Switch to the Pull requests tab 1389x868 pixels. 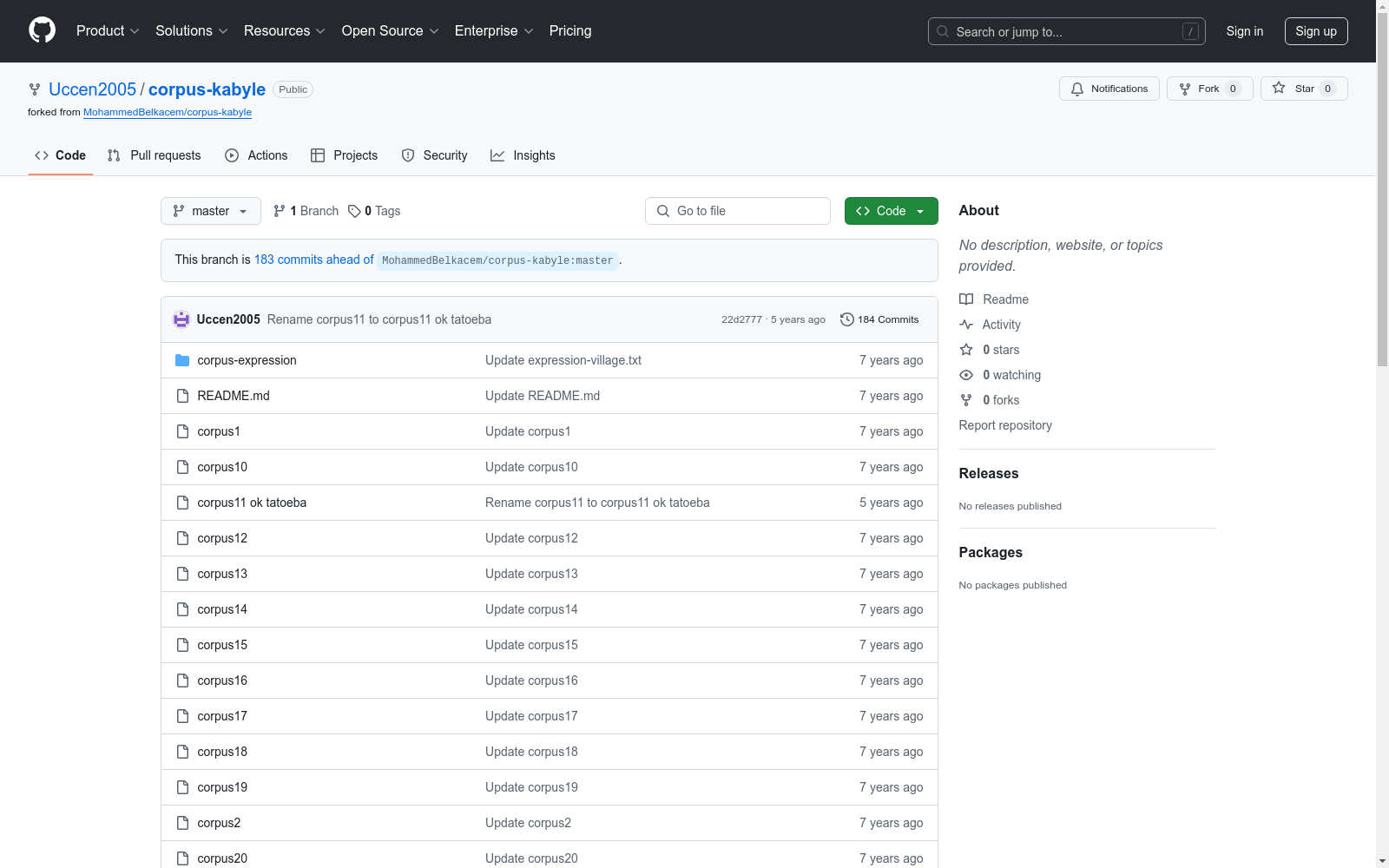point(154,155)
